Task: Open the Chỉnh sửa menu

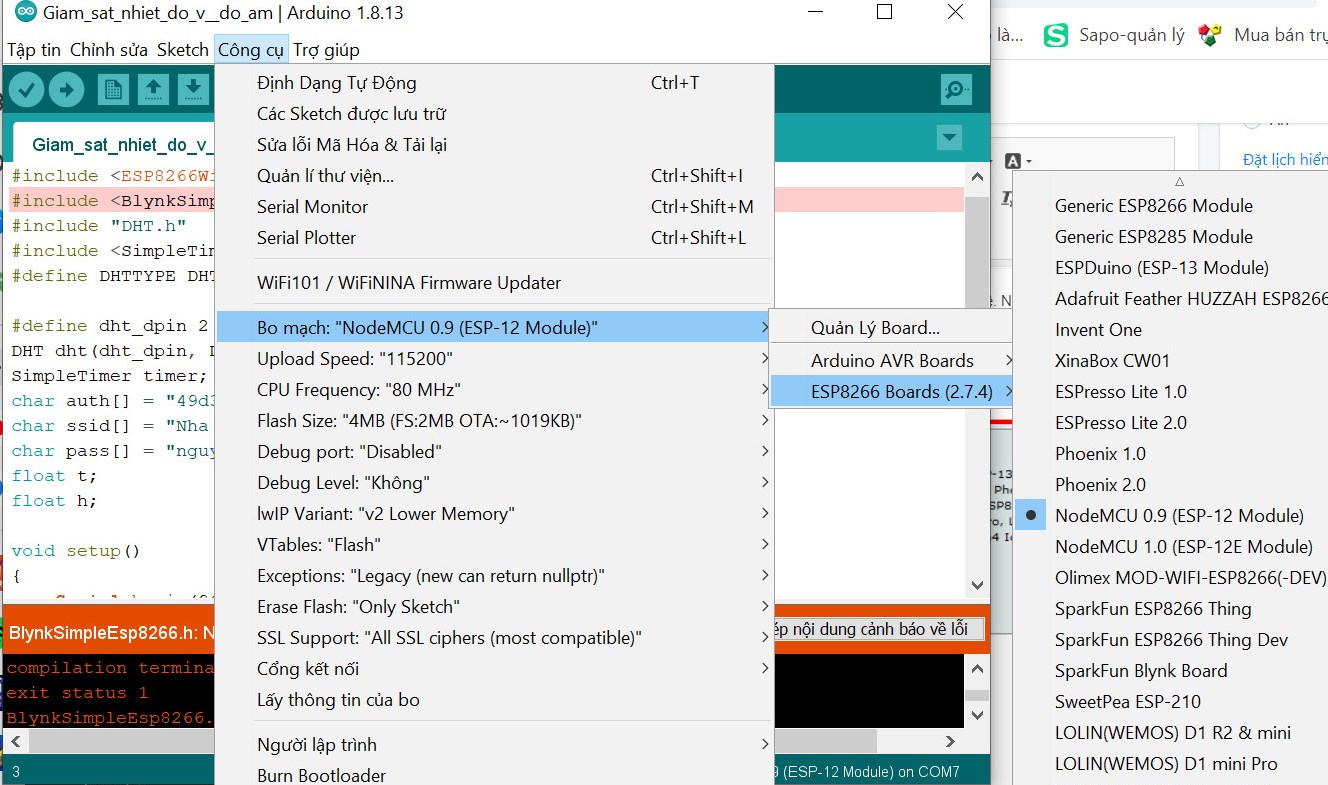Action: (x=109, y=50)
